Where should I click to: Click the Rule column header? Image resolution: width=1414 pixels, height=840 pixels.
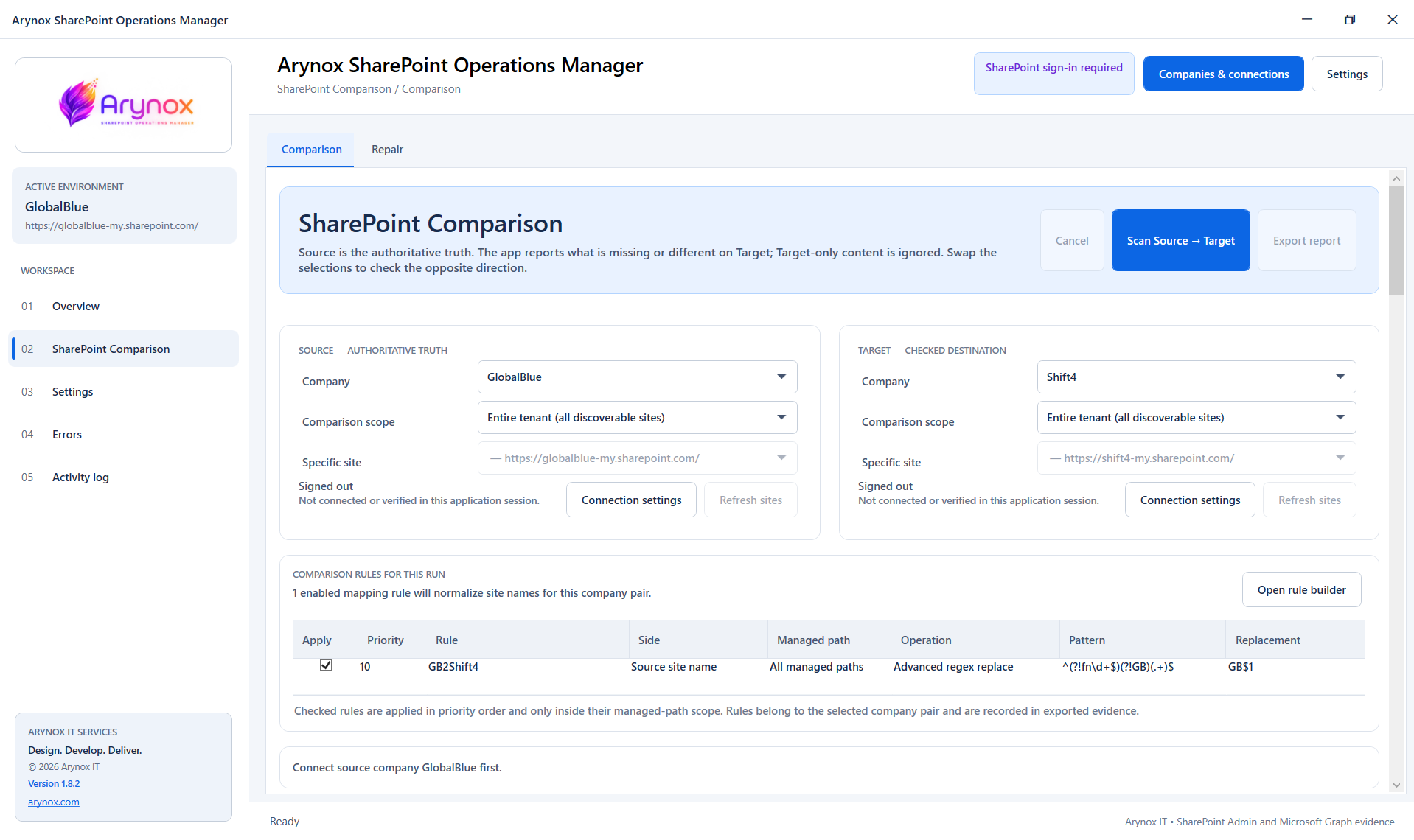527,640
